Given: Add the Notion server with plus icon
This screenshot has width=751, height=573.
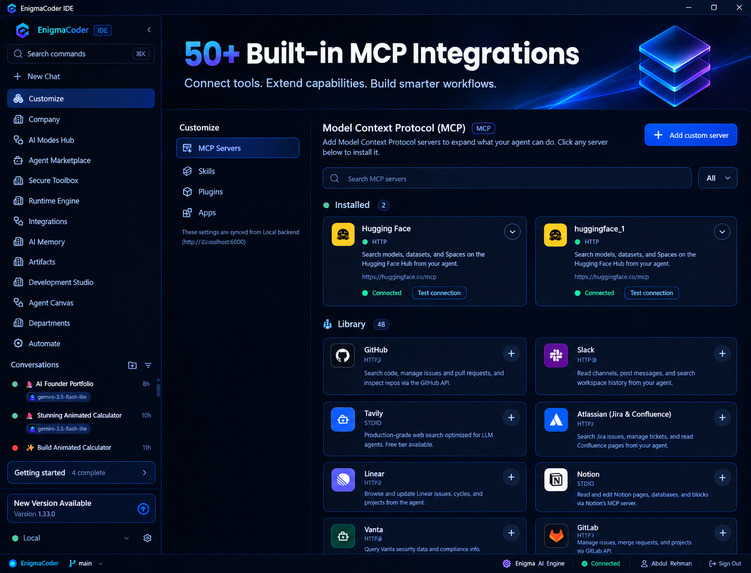Looking at the screenshot, I should tap(722, 477).
